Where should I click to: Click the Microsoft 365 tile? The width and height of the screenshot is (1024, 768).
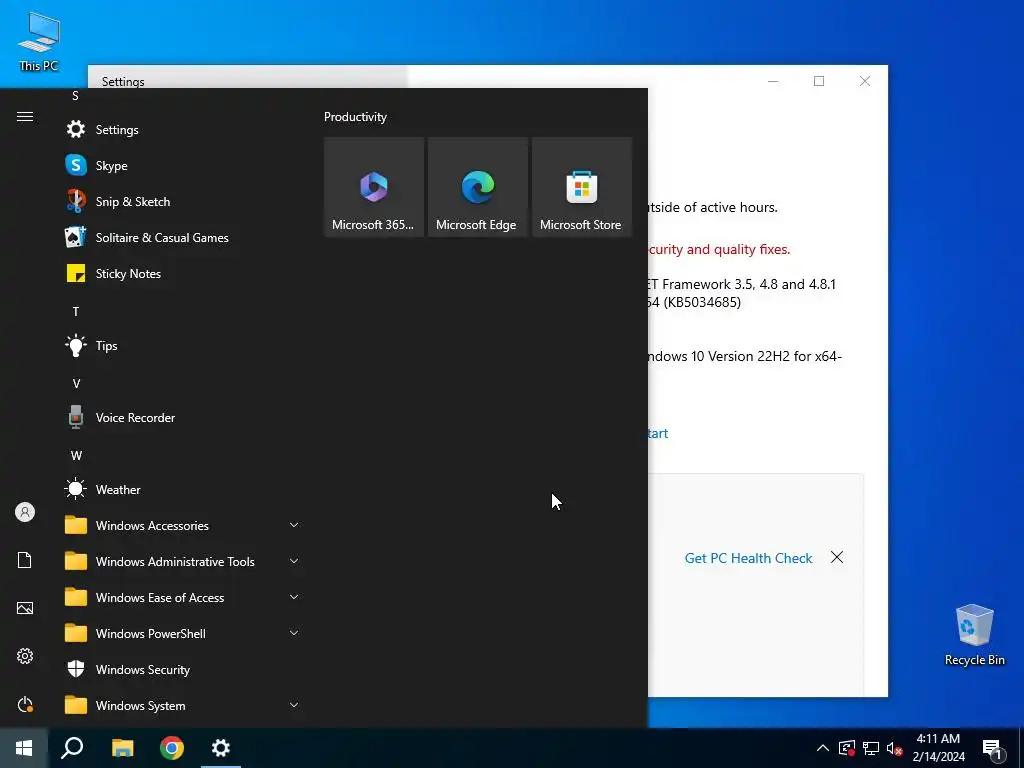[374, 187]
